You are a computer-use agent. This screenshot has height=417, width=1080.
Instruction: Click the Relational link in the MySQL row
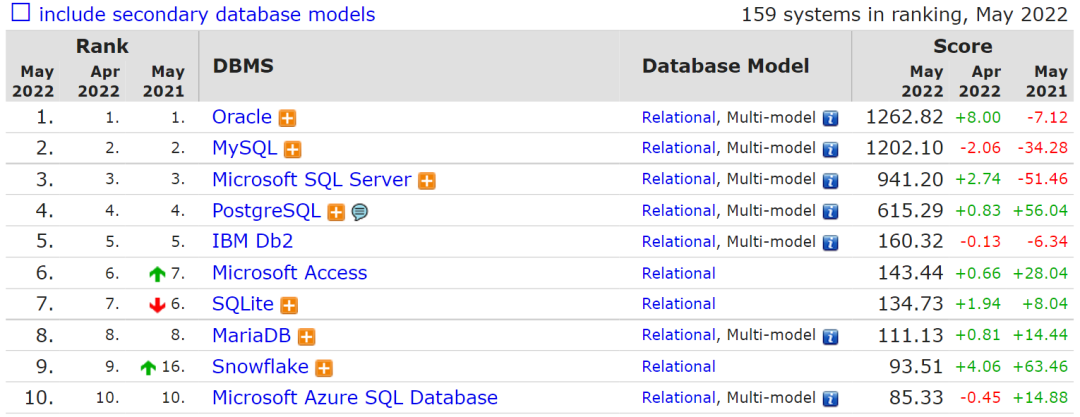(x=678, y=148)
